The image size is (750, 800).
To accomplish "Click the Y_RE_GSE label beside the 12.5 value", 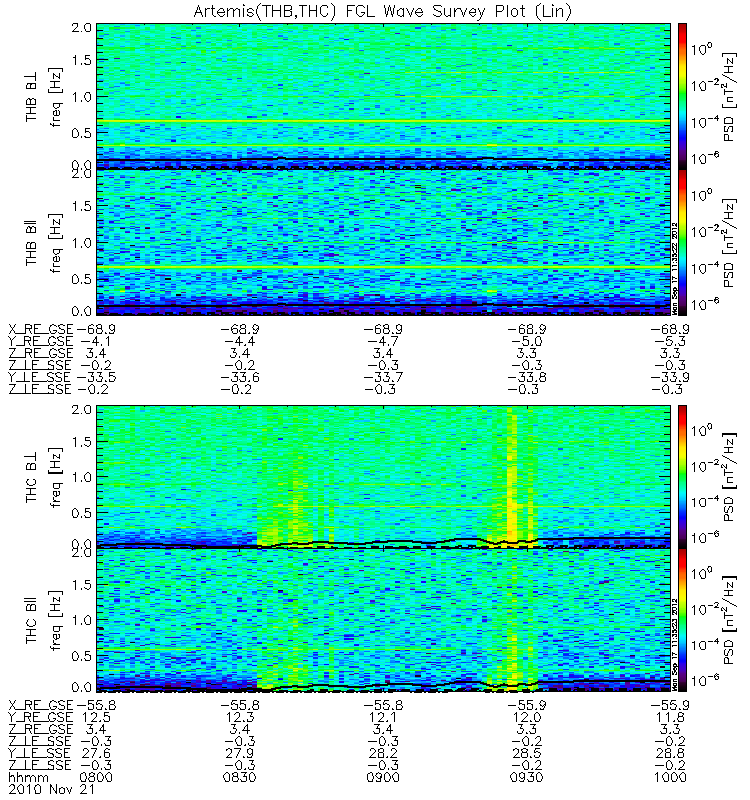I will [41, 717].
